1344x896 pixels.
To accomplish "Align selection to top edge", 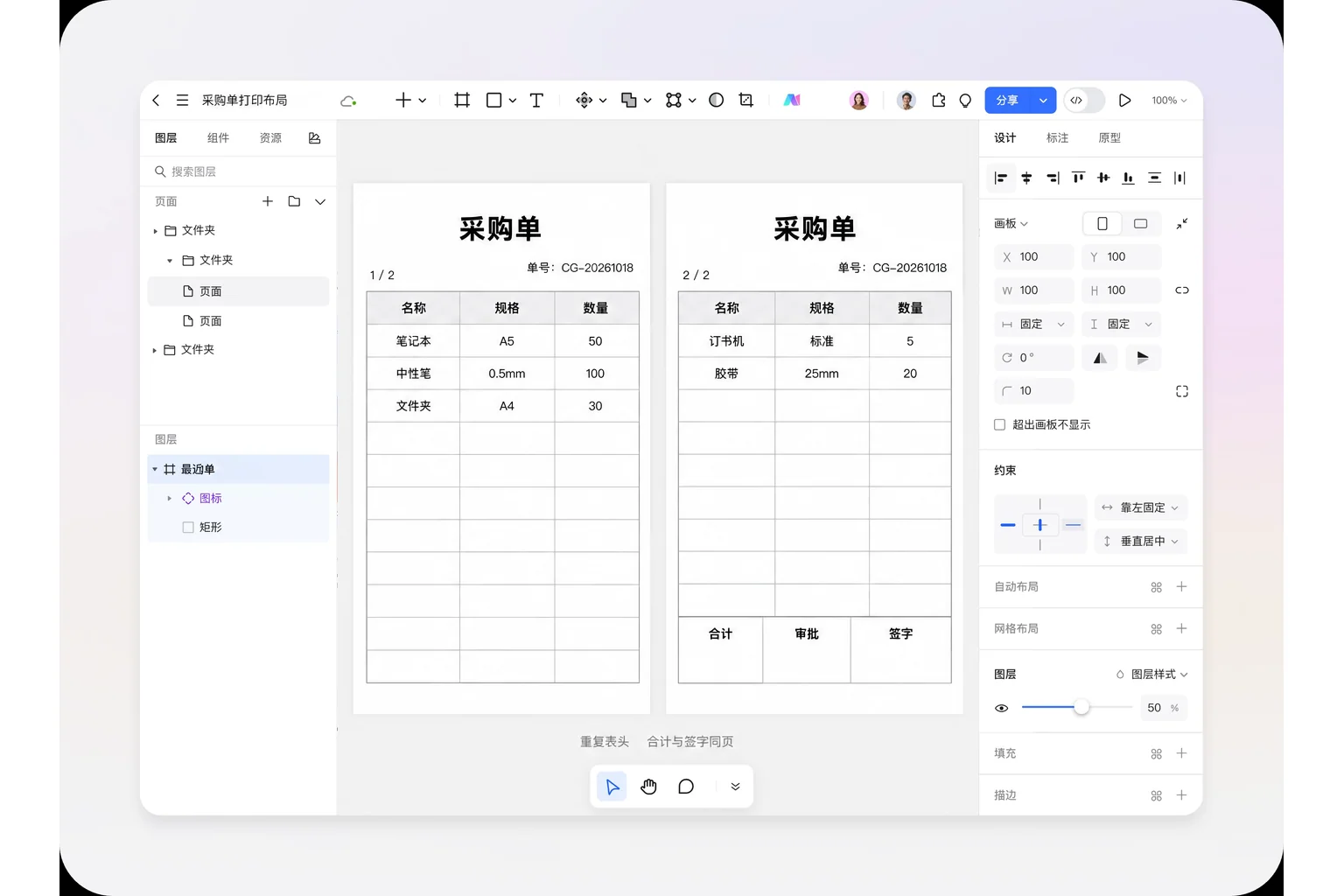I will click(x=1078, y=178).
